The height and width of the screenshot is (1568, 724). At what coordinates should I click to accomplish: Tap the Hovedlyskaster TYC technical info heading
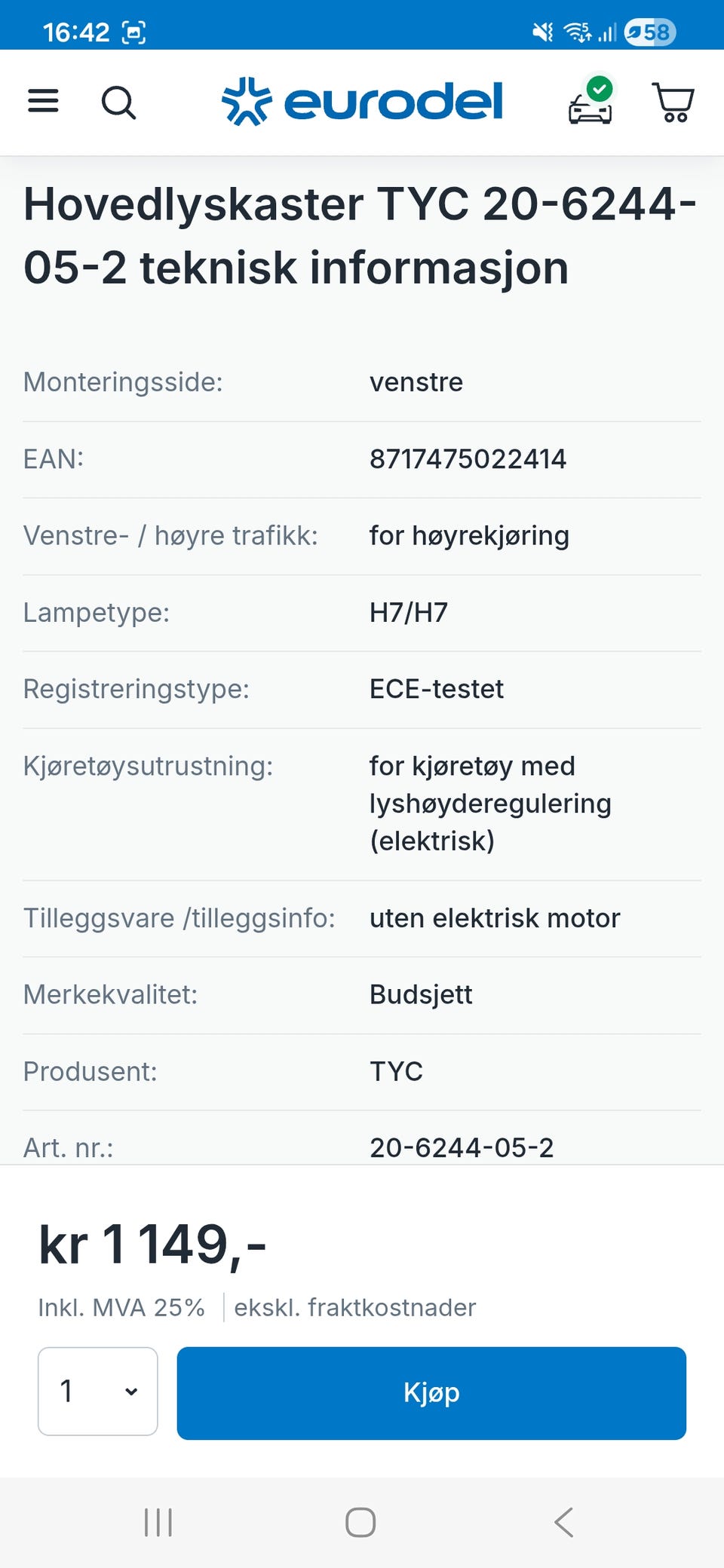point(360,235)
